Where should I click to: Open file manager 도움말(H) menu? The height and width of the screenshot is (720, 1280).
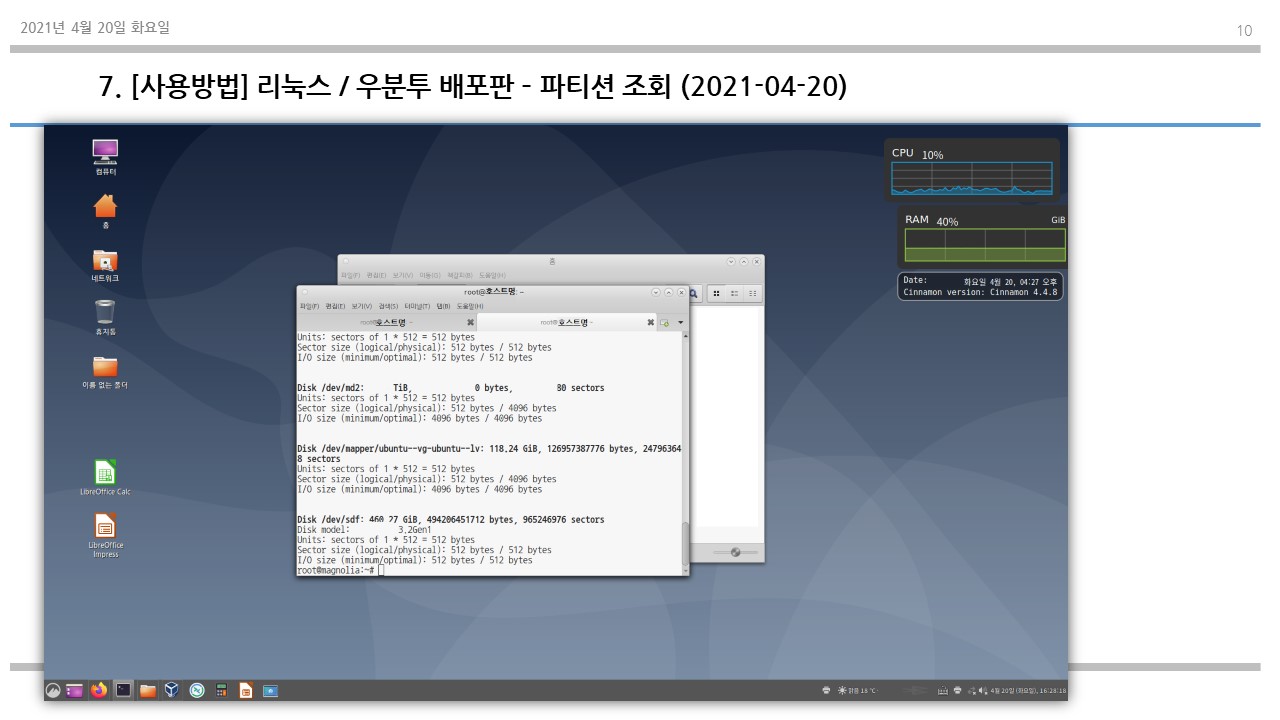492,275
